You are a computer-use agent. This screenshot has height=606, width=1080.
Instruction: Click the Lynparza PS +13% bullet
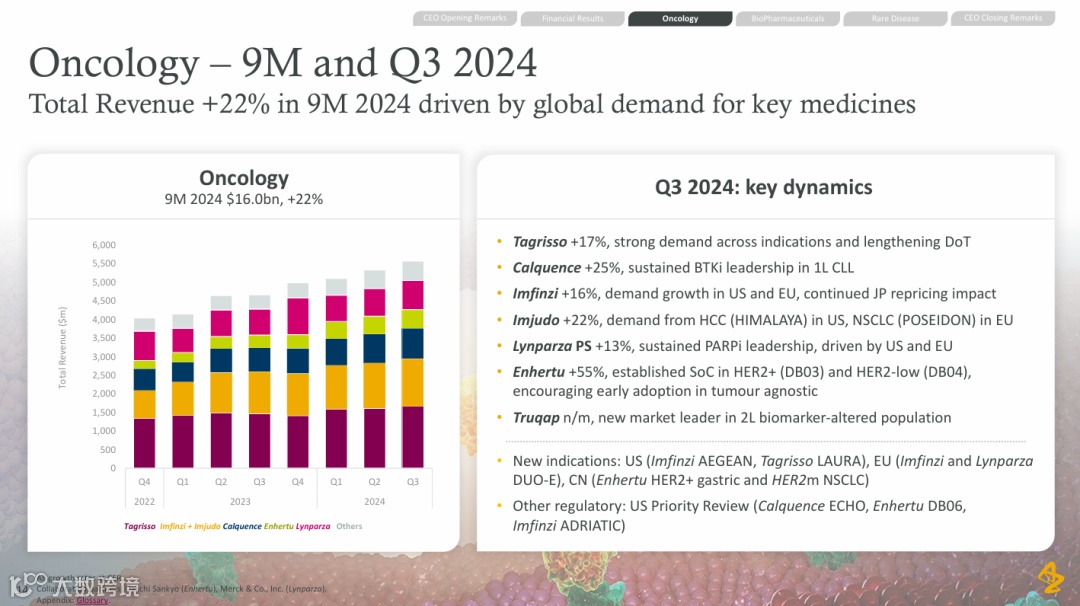pyautogui.click(x=732, y=346)
